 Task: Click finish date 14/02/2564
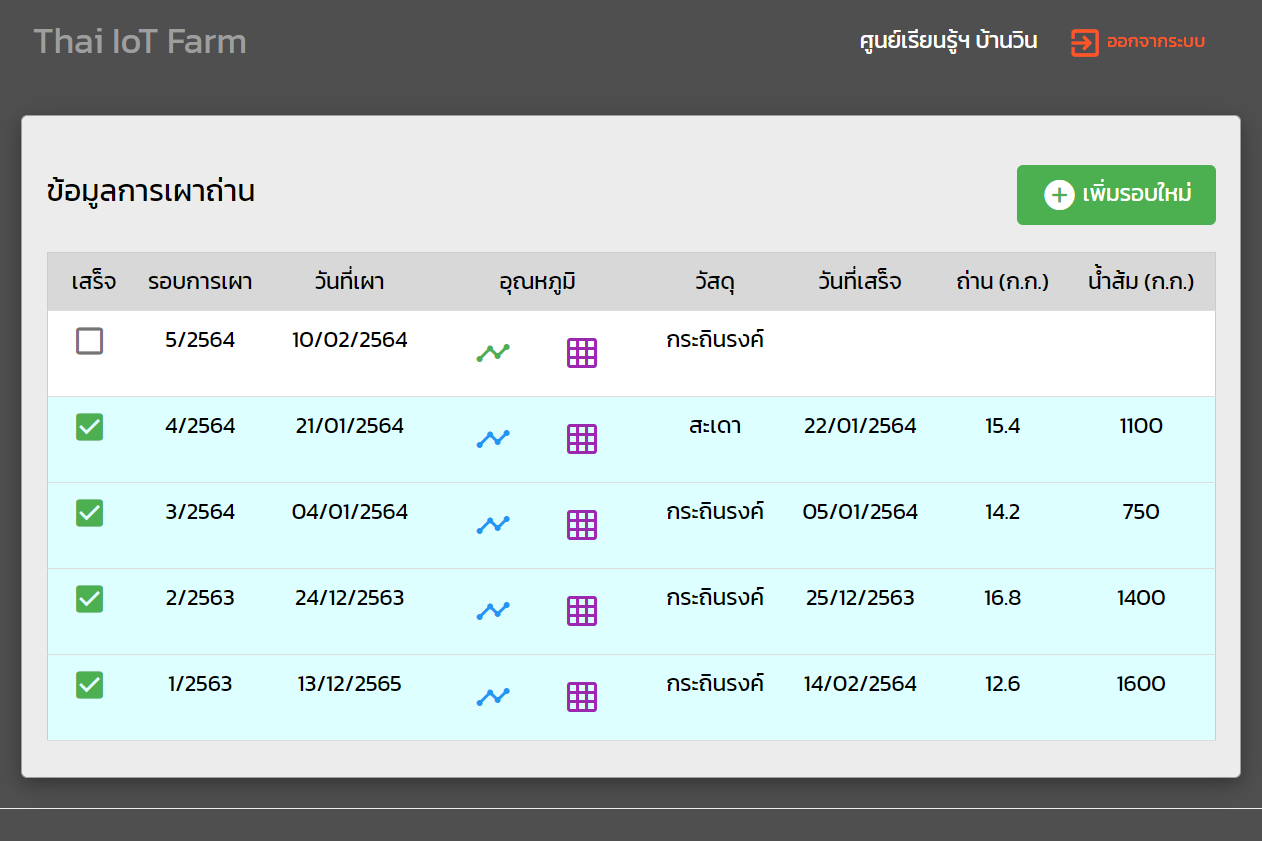pos(860,684)
